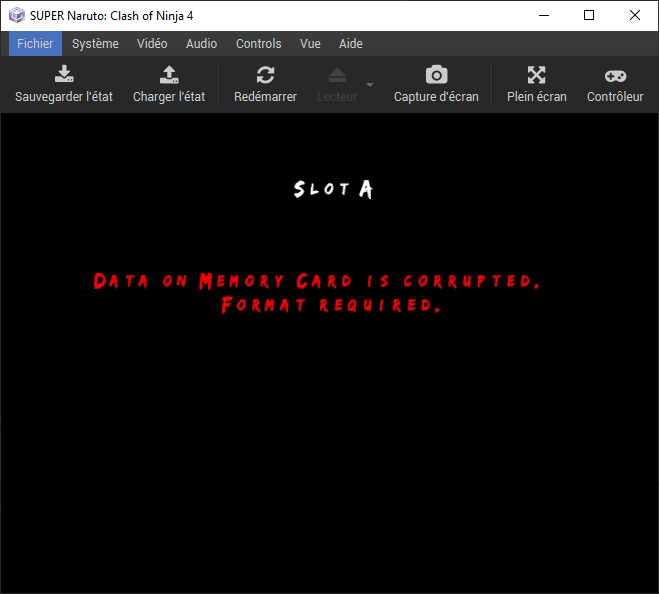659x594 pixels.
Task: Close the SUPER Naruto emulator window
Action: 635,15
